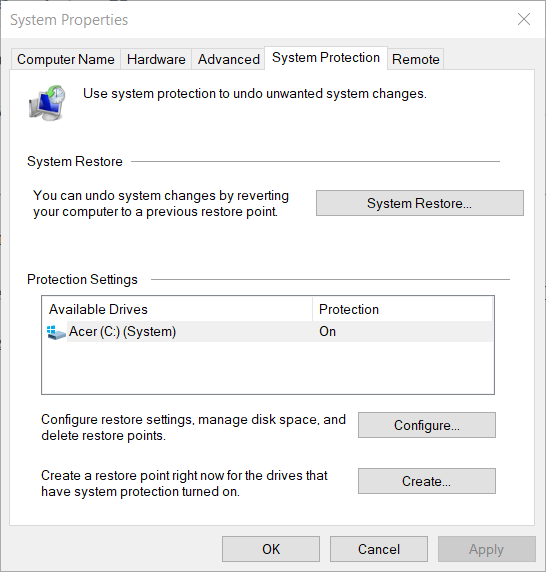Select the System Protection tab

point(326,58)
